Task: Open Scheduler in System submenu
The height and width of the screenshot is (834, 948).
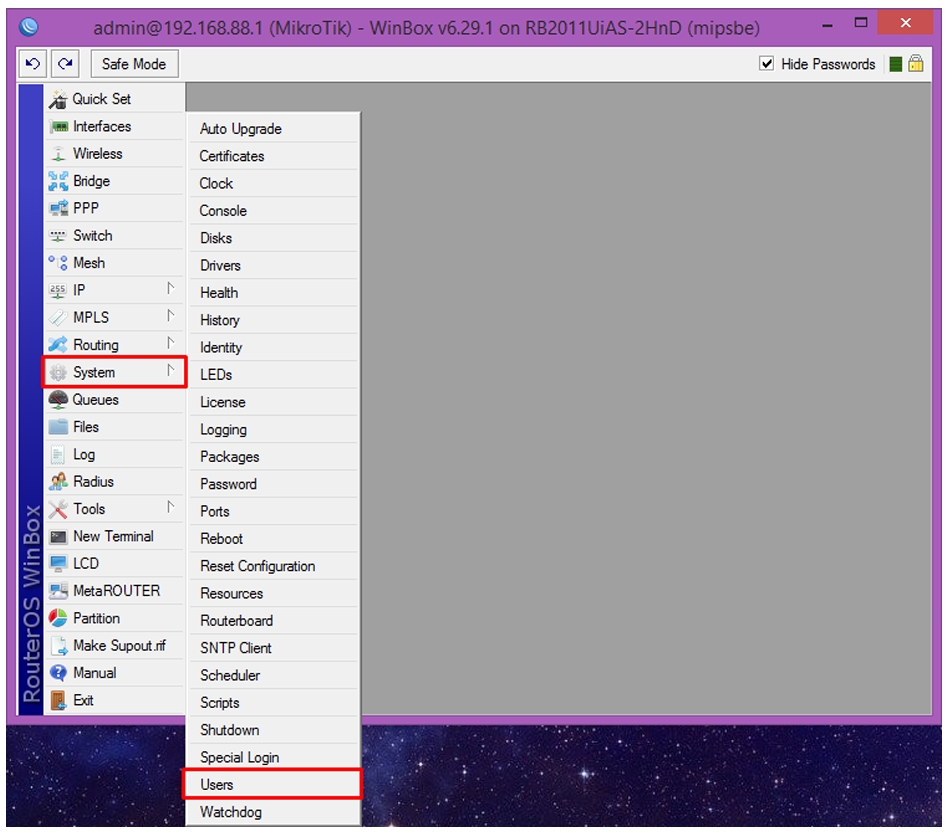Action: [273, 676]
